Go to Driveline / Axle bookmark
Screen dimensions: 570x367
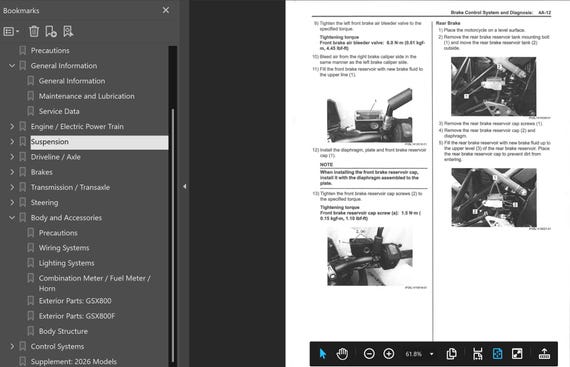click(56, 157)
